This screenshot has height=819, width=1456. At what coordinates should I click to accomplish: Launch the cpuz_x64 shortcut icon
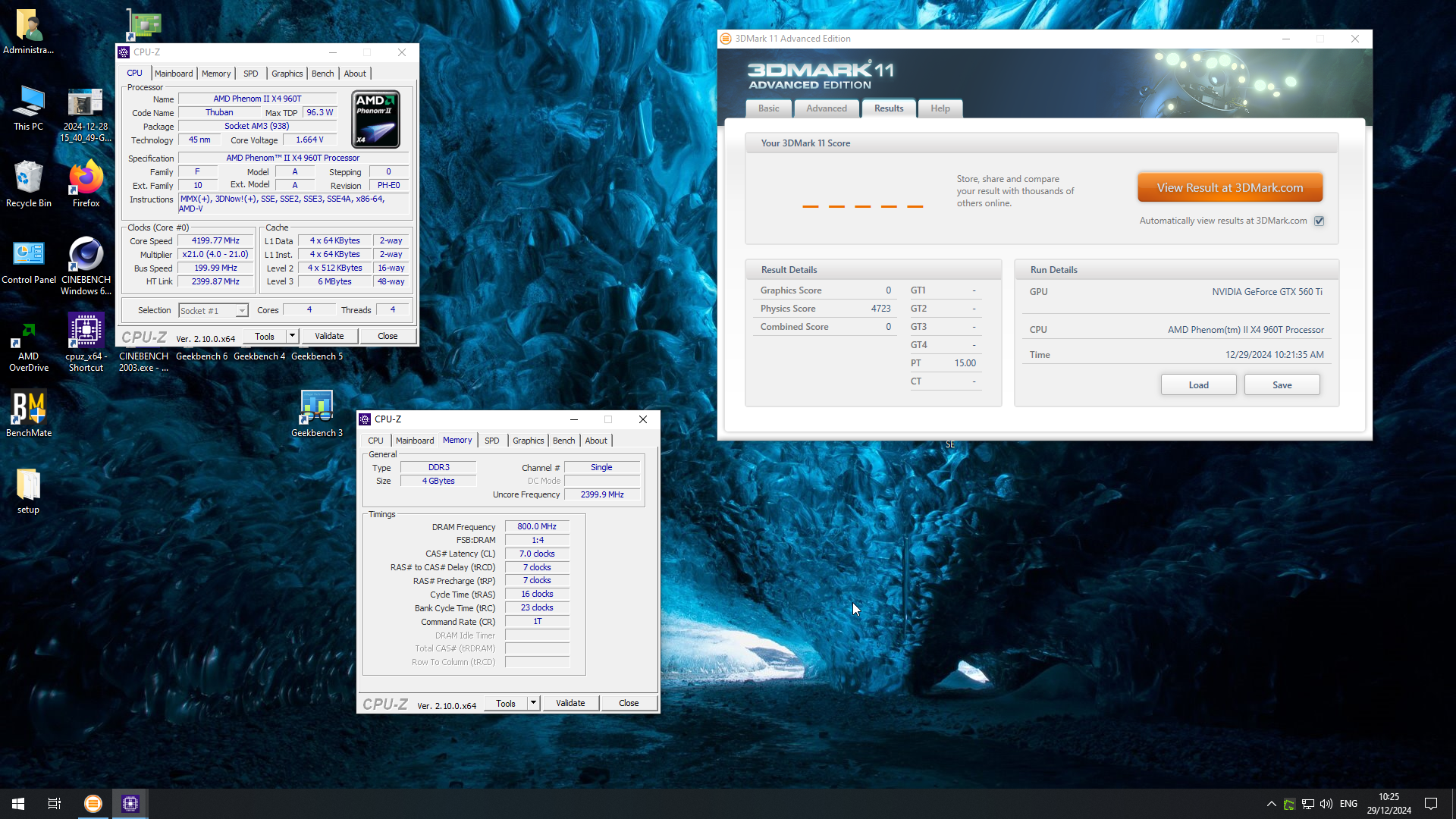tap(86, 343)
